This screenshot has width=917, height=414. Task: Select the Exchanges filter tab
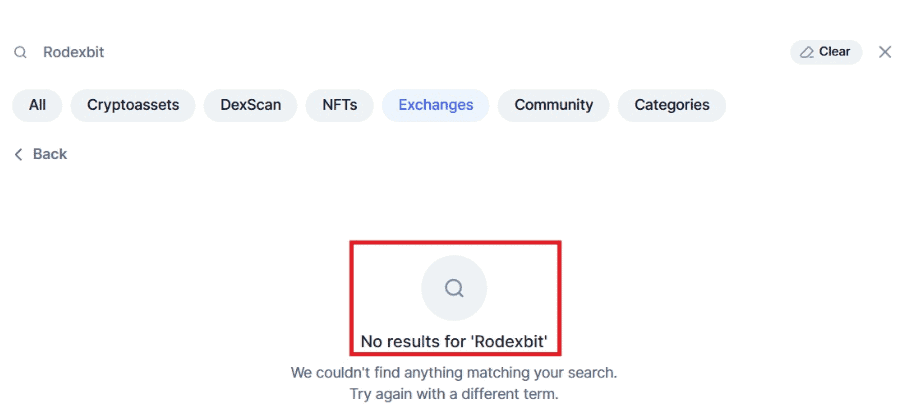coord(436,105)
